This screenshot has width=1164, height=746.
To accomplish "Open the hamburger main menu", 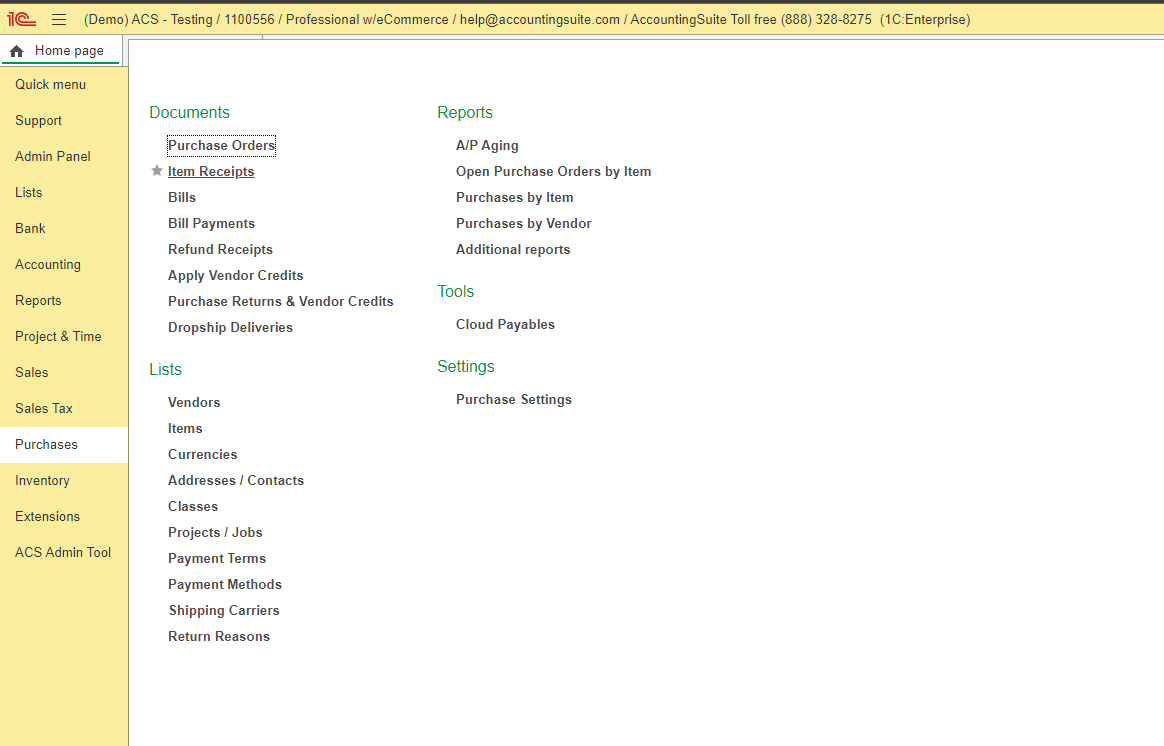I will pyautogui.click(x=59, y=20).
